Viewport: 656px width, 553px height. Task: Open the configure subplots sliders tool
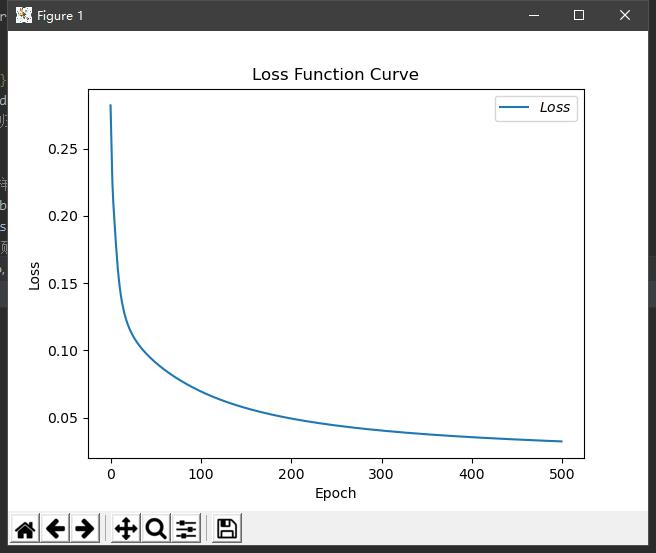(186, 529)
